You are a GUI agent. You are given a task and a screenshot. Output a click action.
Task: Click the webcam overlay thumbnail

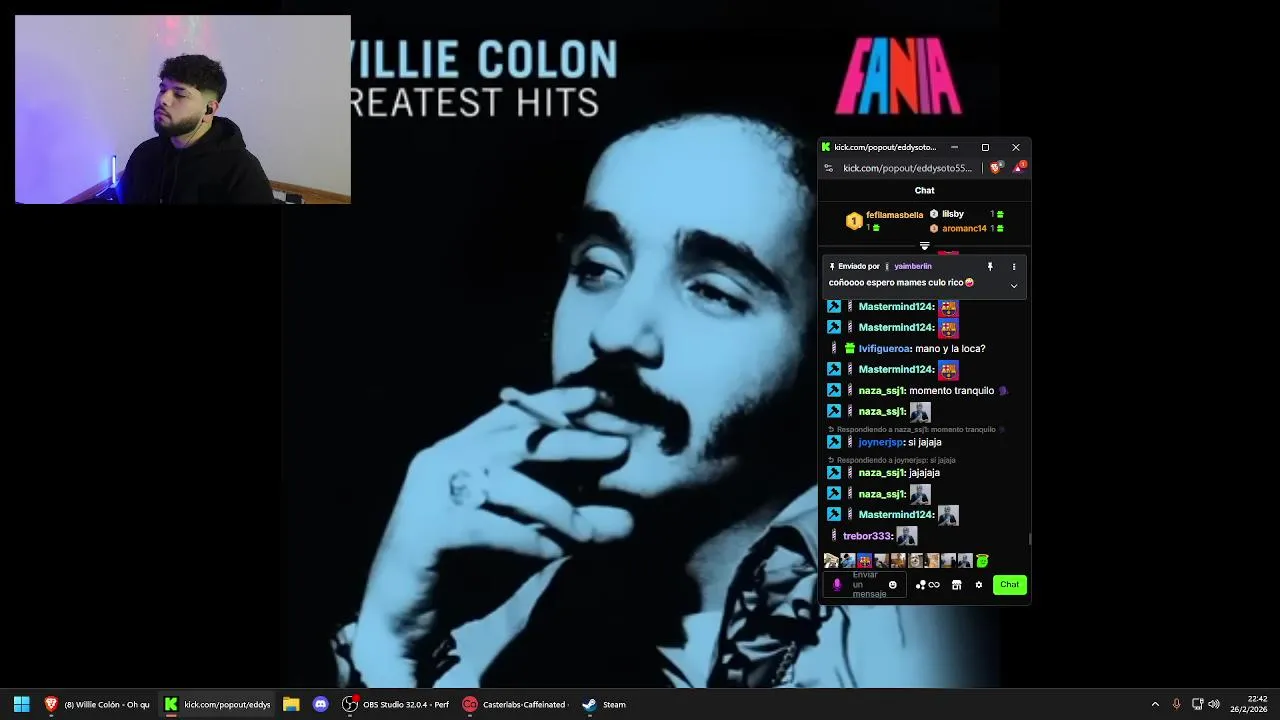(x=183, y=109)
